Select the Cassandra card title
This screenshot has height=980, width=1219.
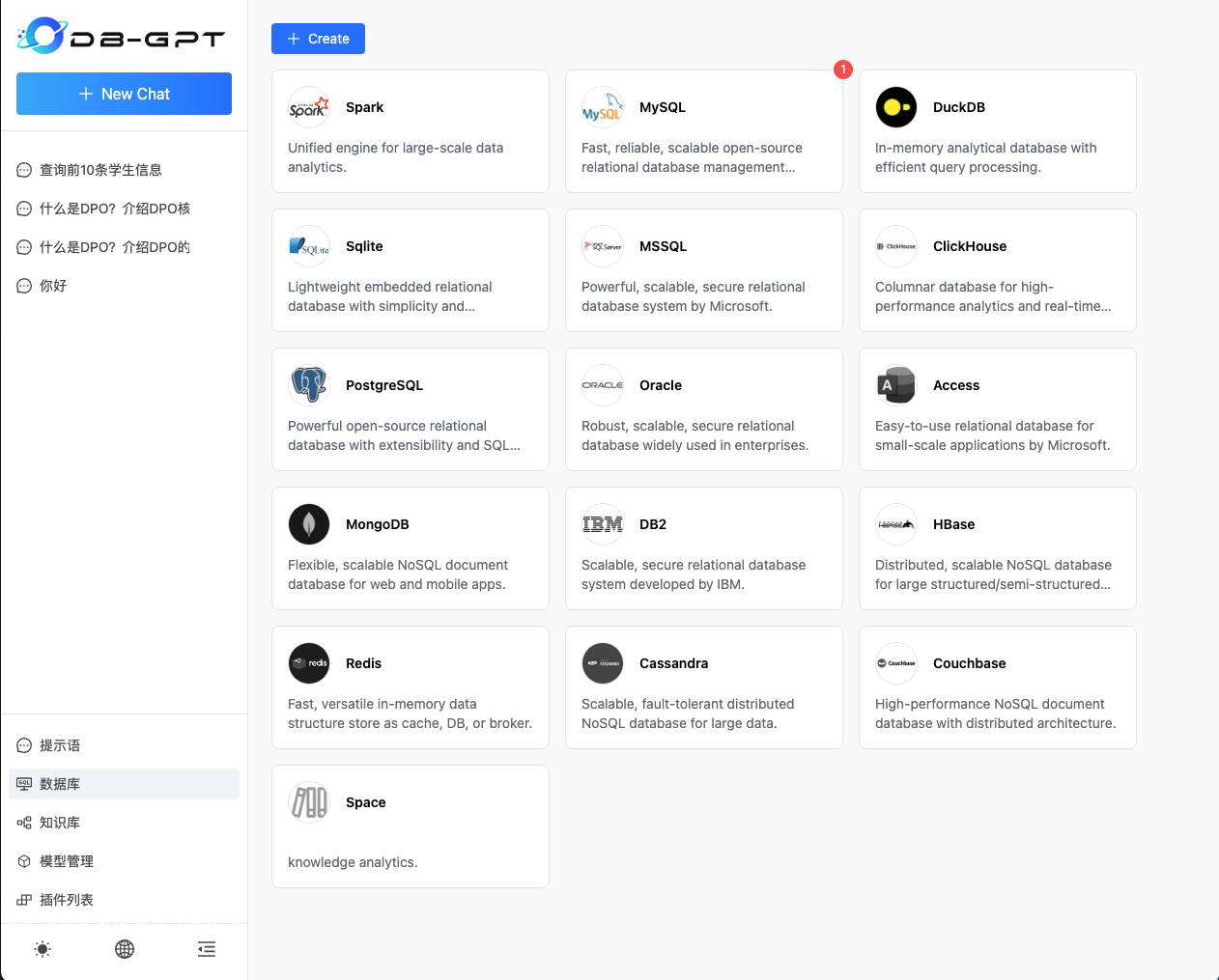pyautogui.click(x=673, y=663)
